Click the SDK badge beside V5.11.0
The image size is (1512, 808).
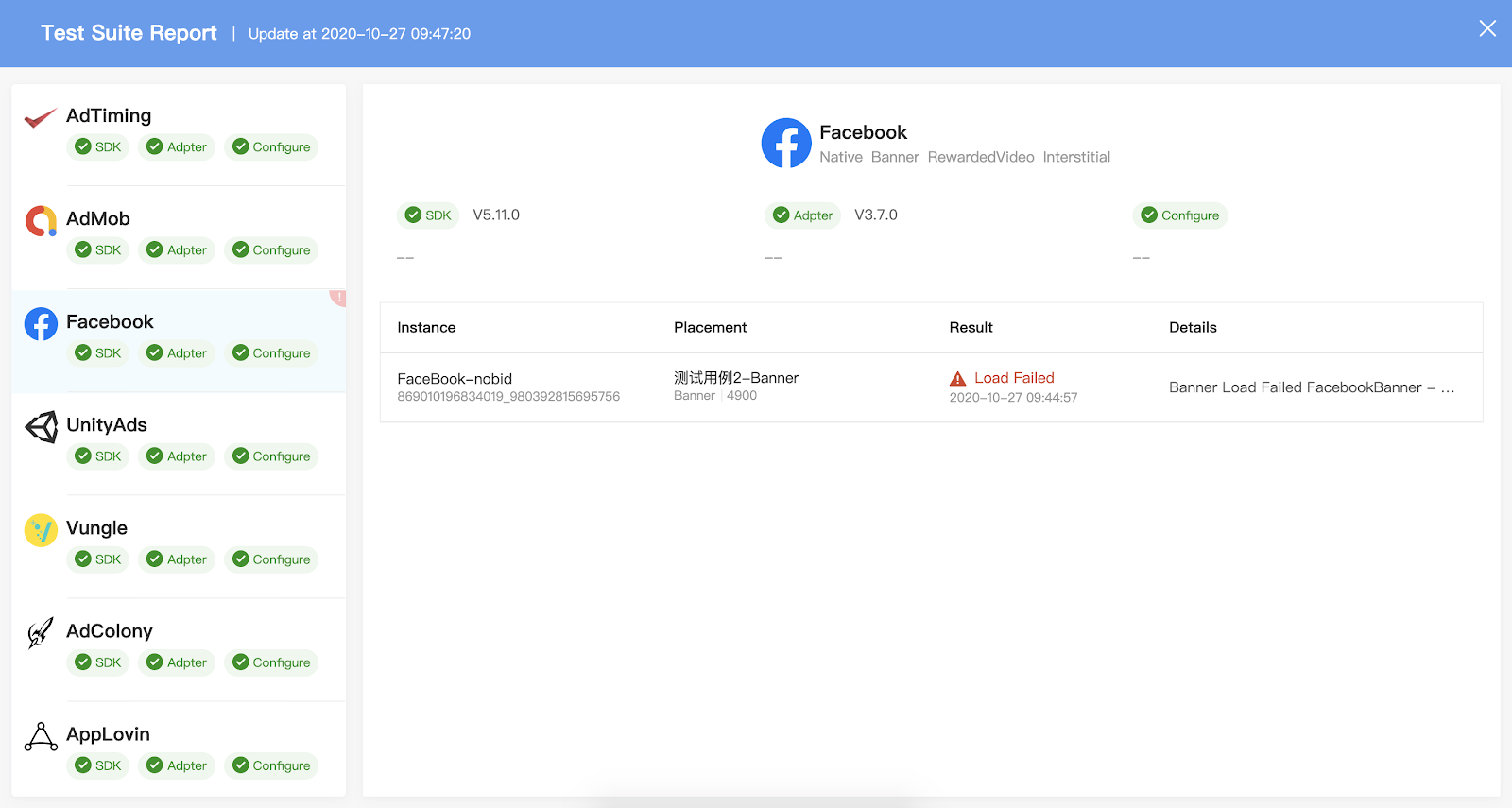point(428,215)
